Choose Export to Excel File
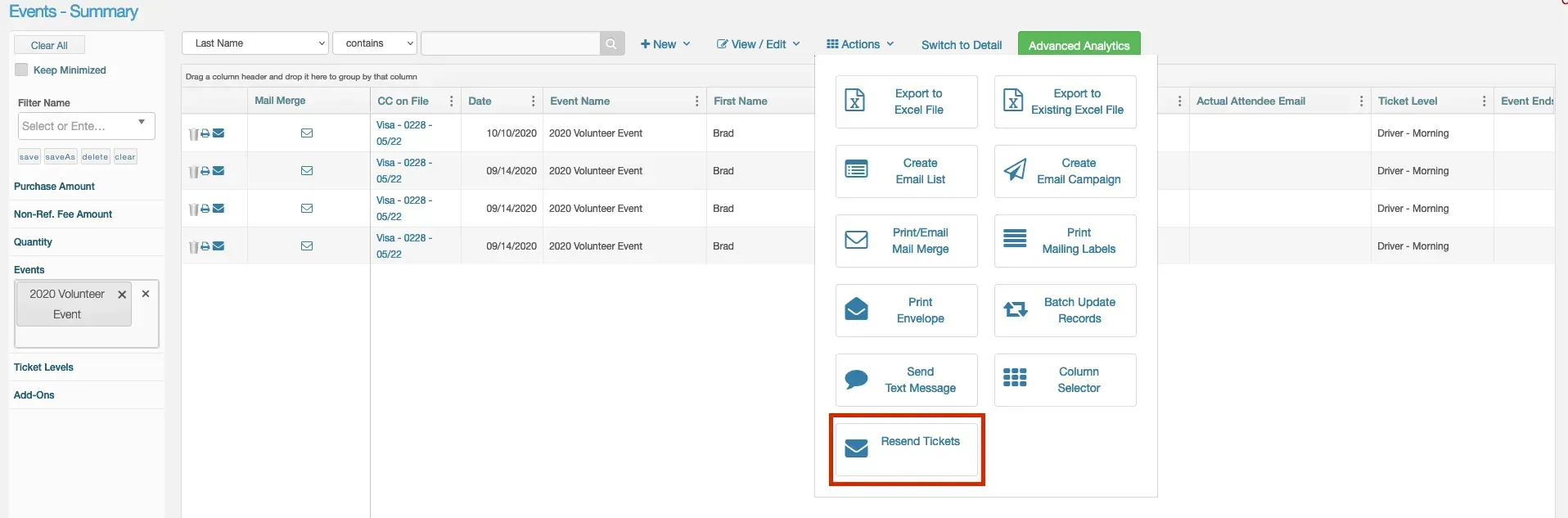The image size is (1568, 518). coord(907,101)
